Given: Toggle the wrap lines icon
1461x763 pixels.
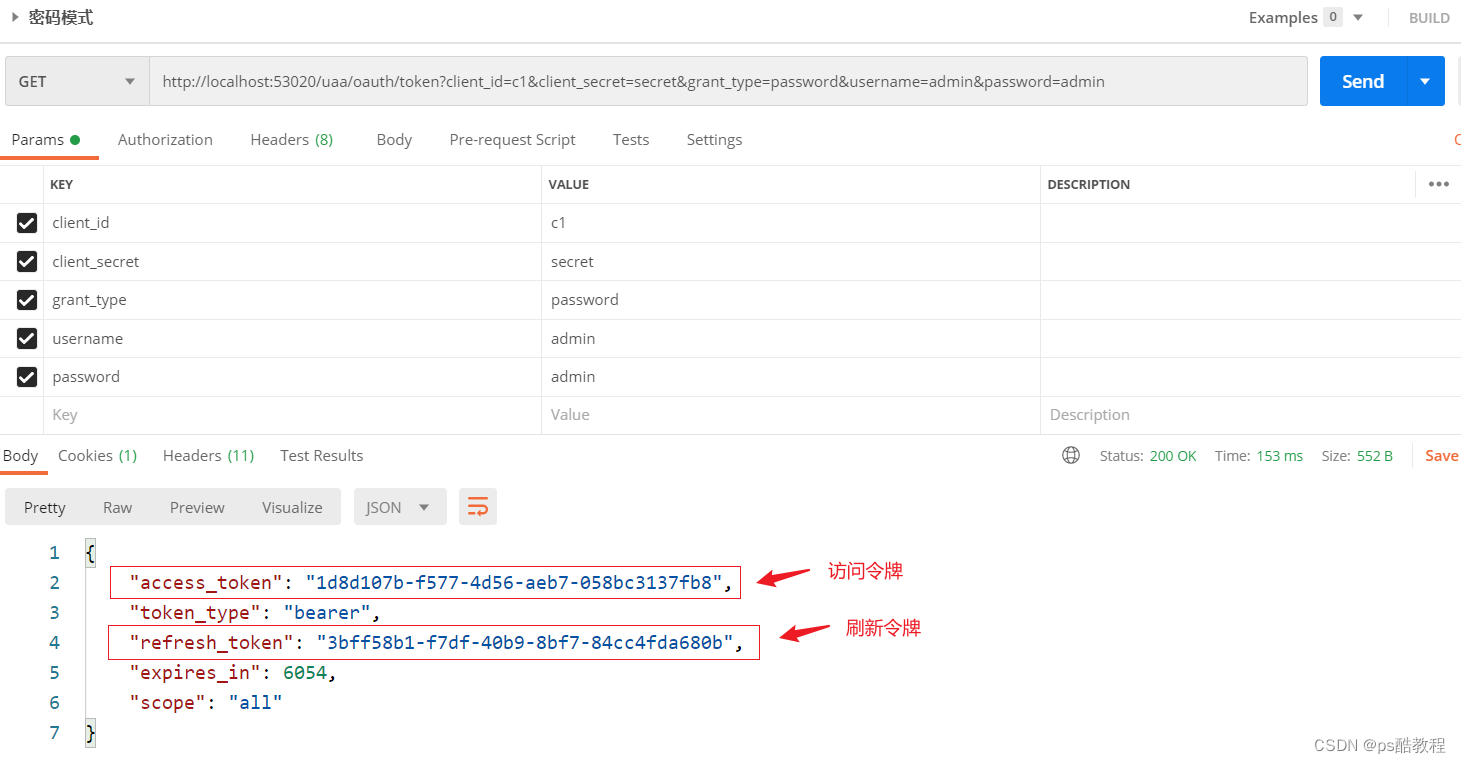Looking at the screenshot, I should pos(478,507).
